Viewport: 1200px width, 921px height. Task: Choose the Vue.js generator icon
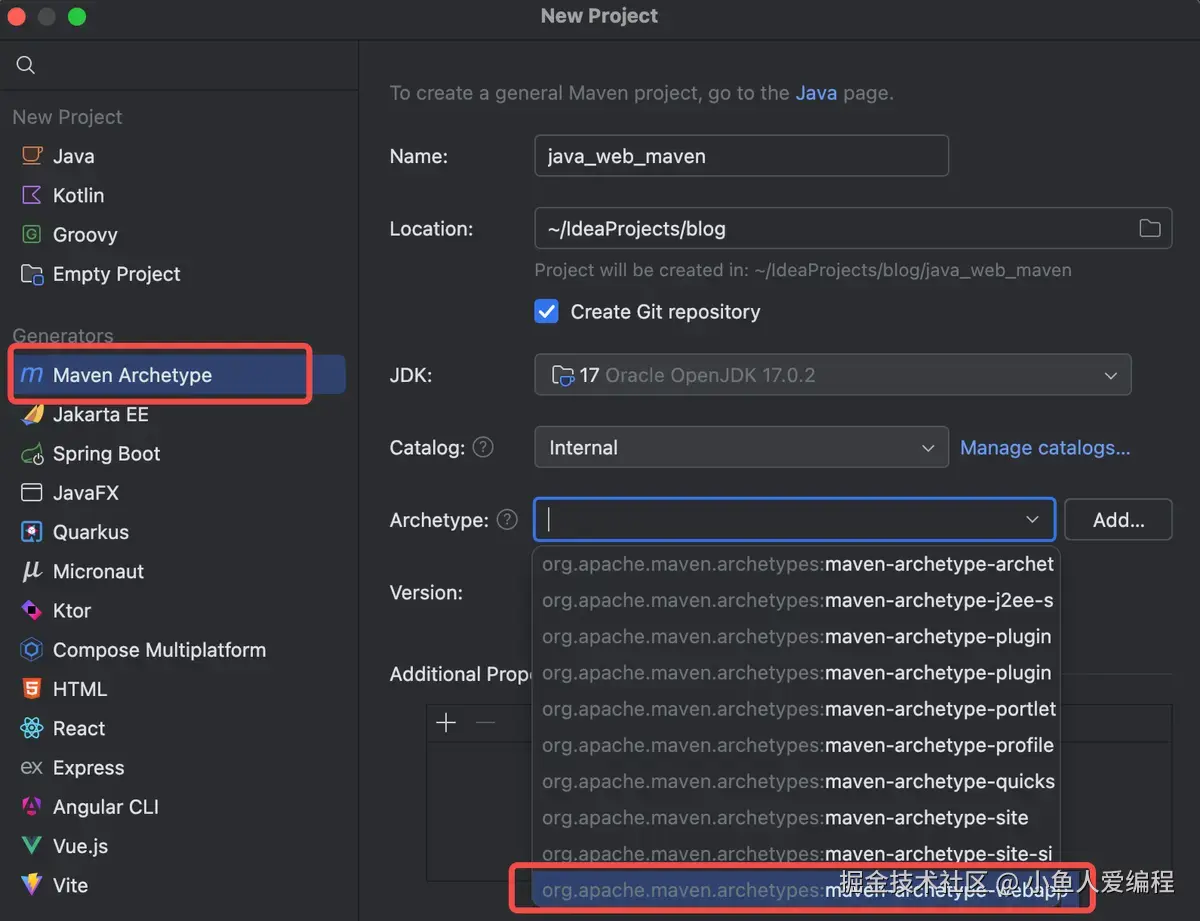32,846
